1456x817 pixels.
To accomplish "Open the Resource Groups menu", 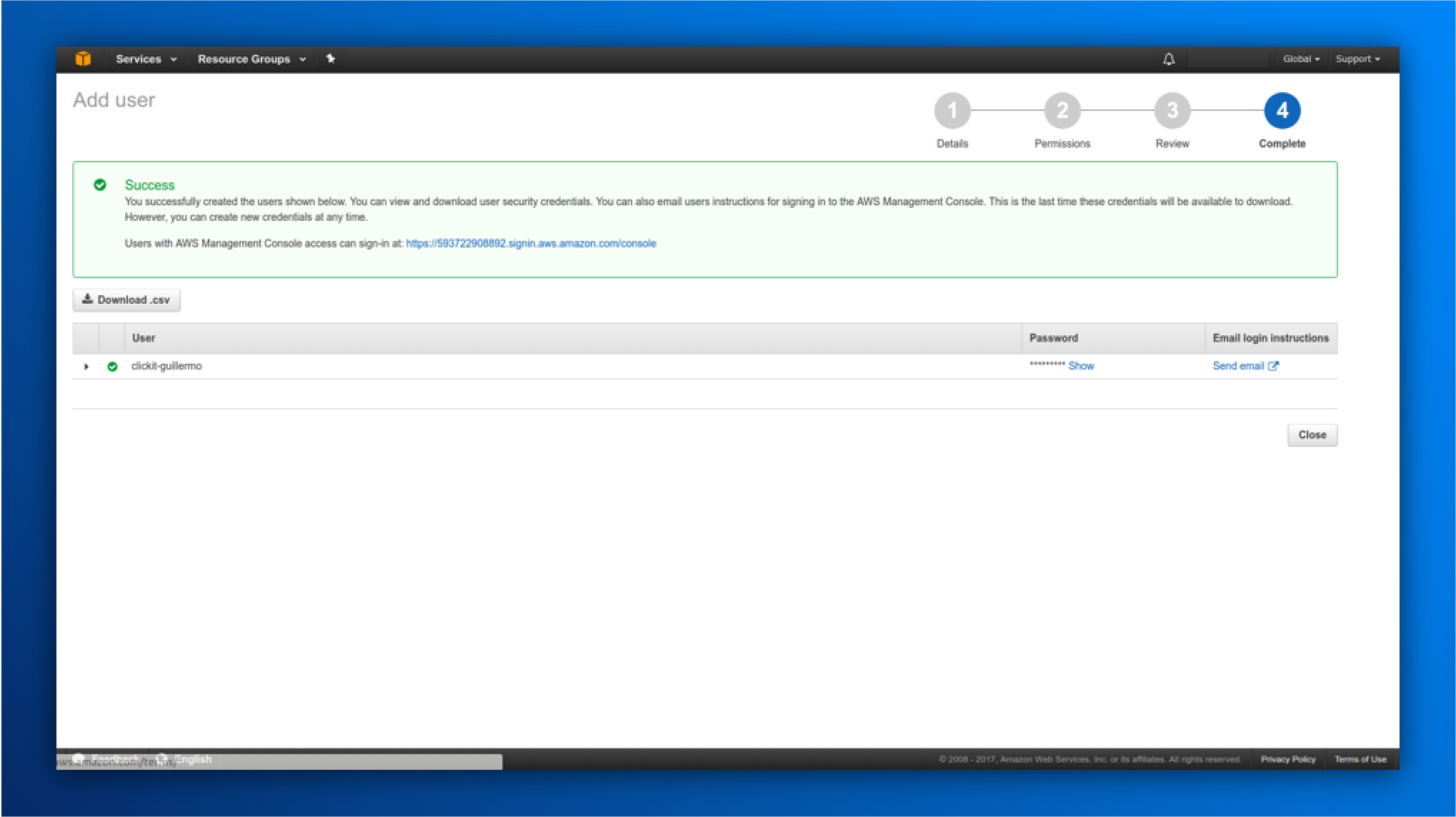I will click(251, 59).
